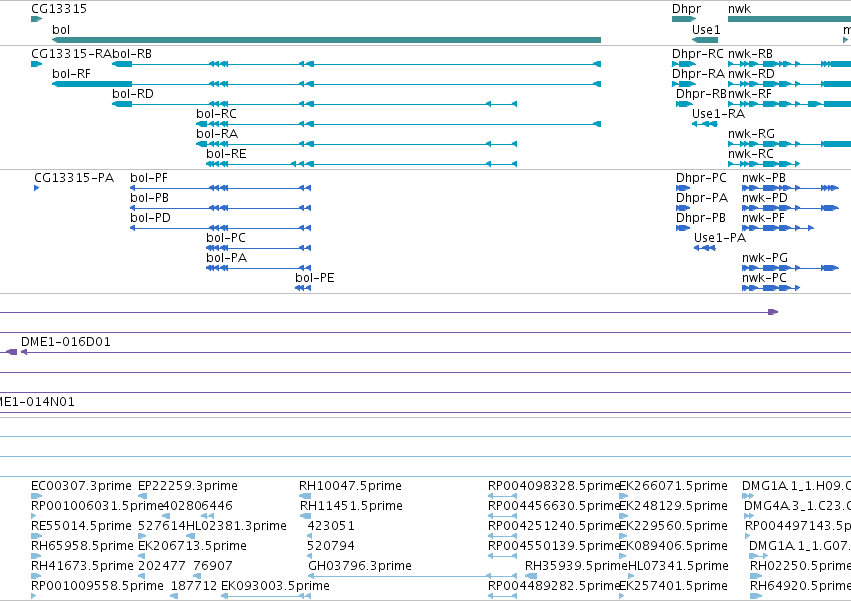851x601 pixels.
Task: Select the RH65958.5prime EST label
Action: (82, 546)
